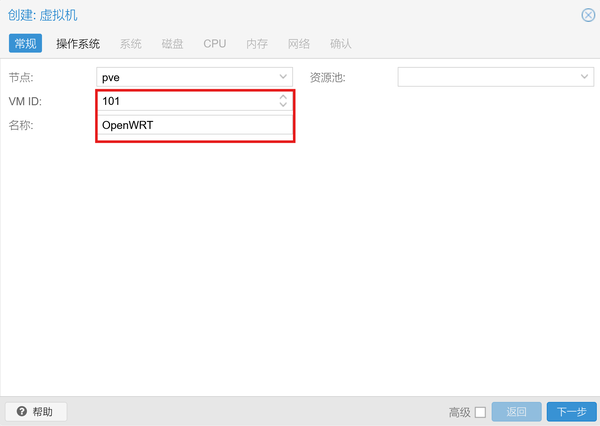
Task: Decrease VM ID with down arrow
Action: [x=283, y=104]
